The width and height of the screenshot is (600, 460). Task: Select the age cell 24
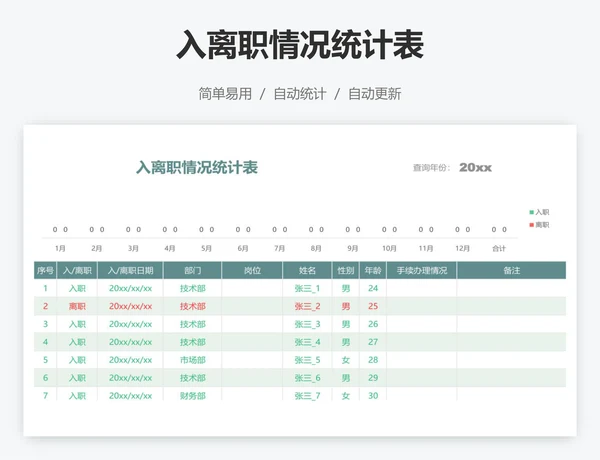click(x=373, y=288)
